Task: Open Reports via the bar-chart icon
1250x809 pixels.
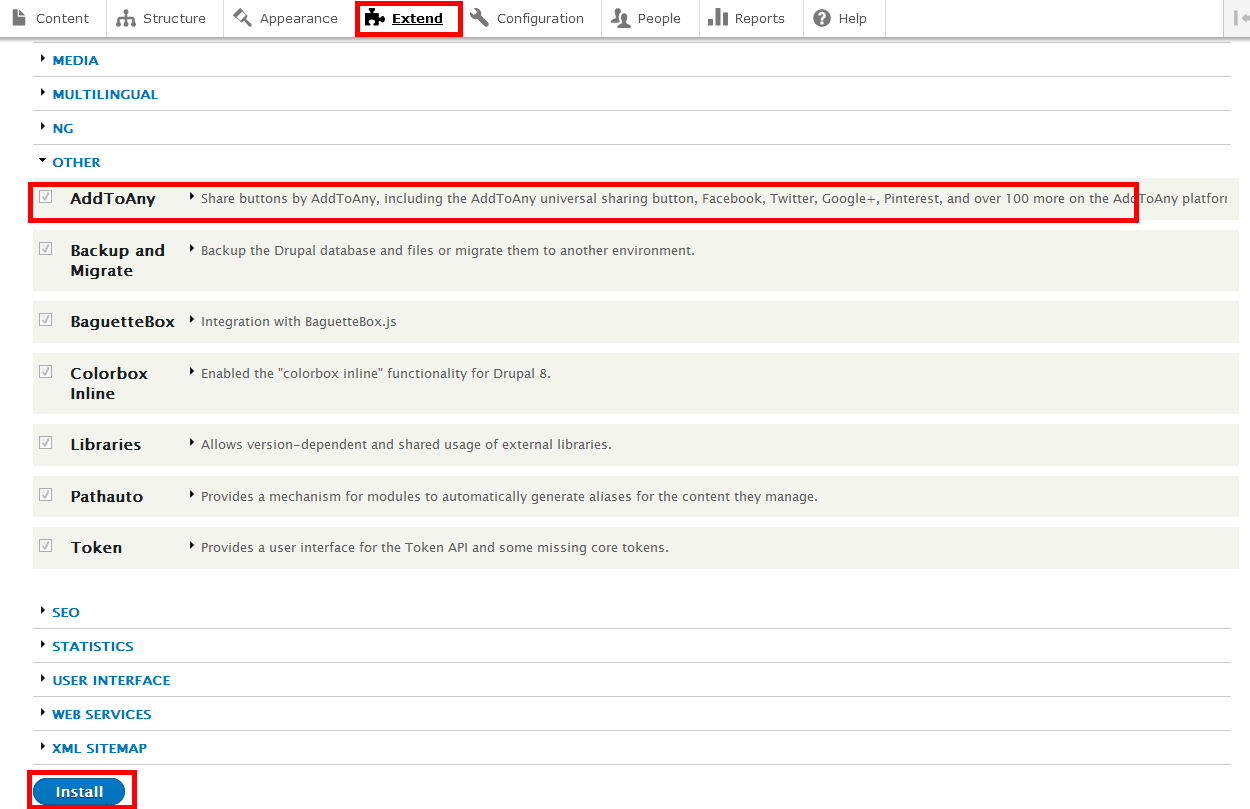Action: coord(719,17)
